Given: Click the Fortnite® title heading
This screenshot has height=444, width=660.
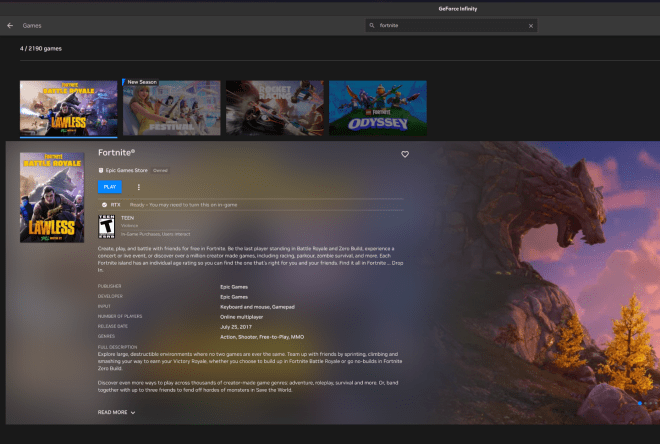Looking at the screenshot, I should pyautogui.click(x=117, y=153).
